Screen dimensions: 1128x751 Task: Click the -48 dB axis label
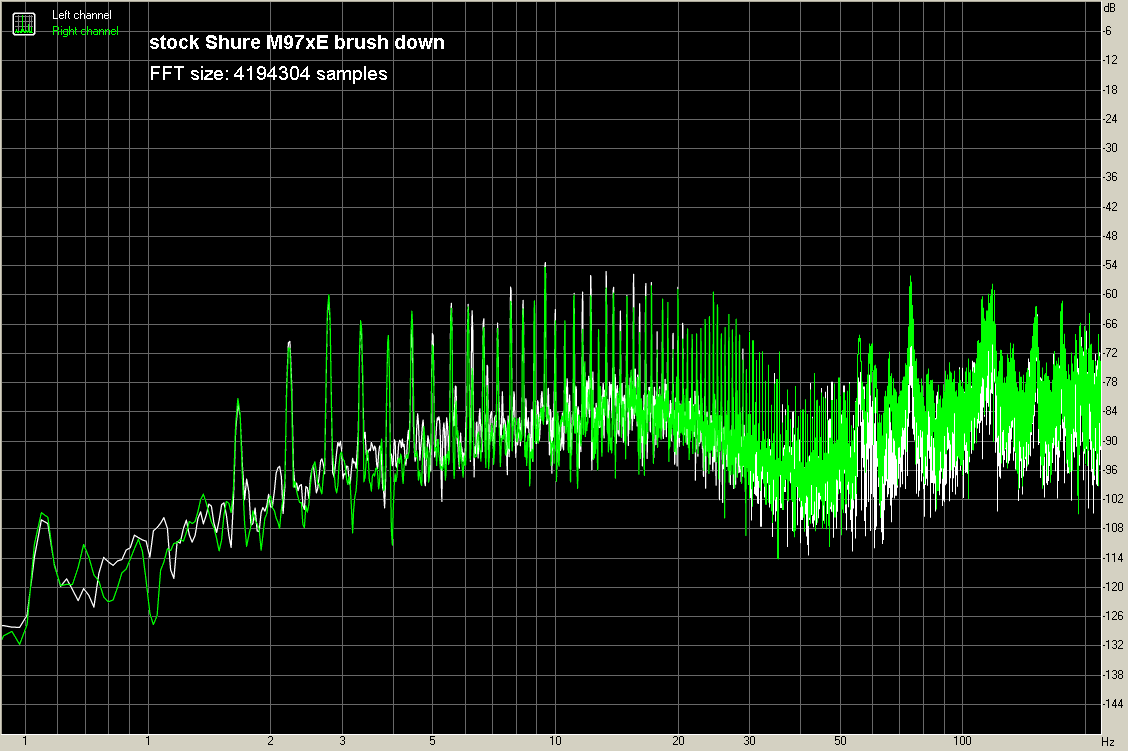[x=1111, y=236]
